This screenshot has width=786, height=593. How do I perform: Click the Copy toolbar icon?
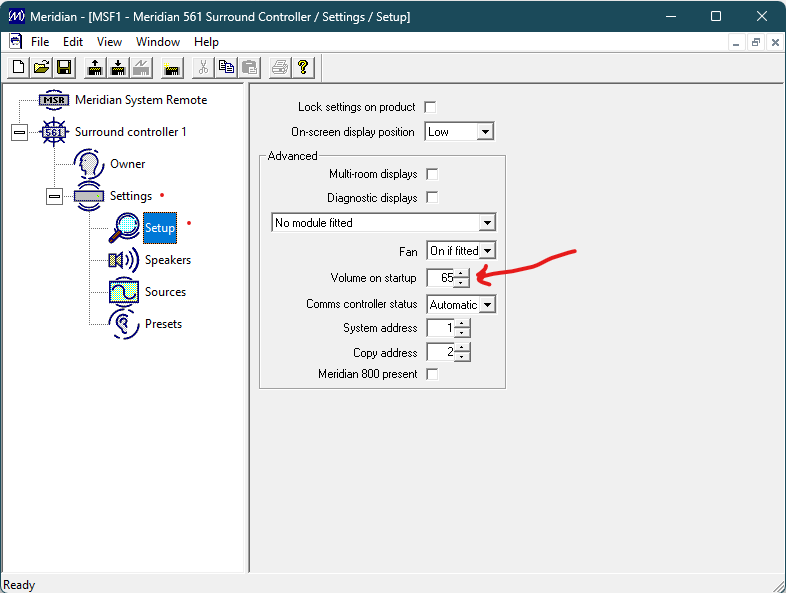click(x=226, y=67)
